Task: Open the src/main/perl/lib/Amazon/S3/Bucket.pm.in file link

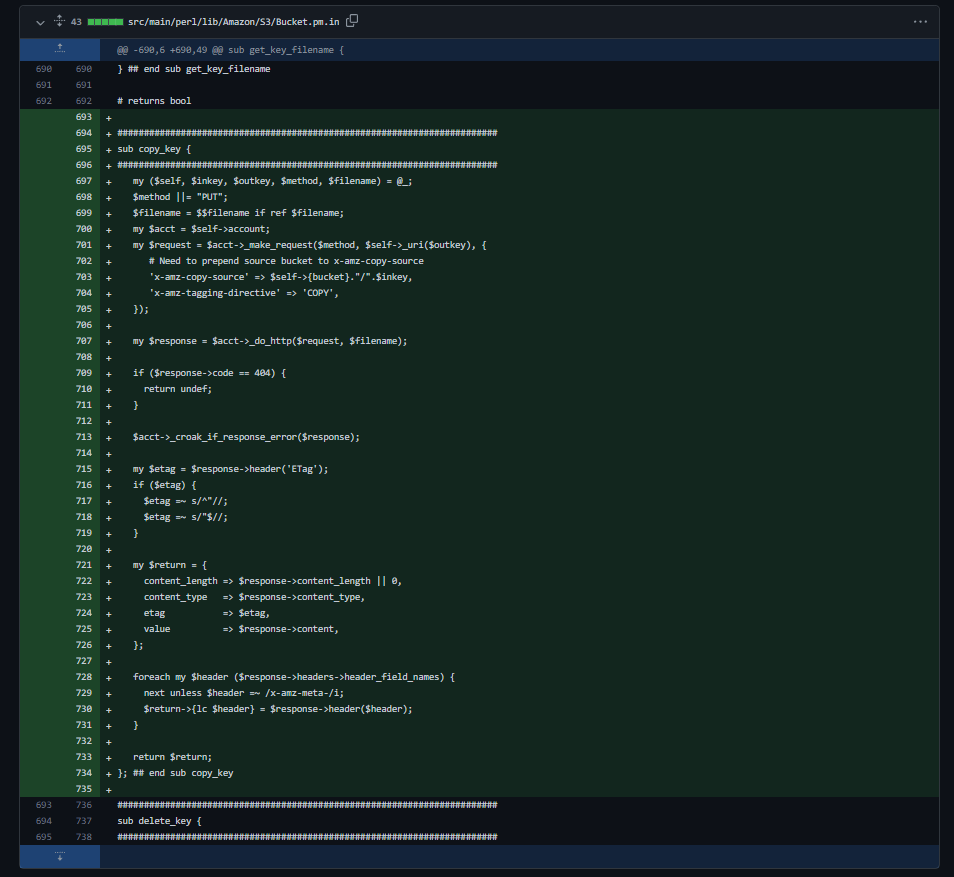Action: (x=234, y=21)
